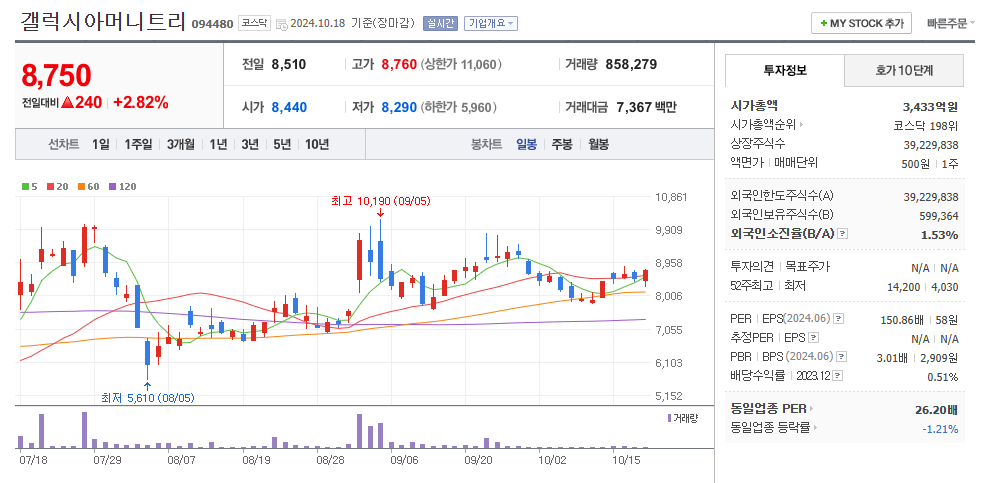Select the 10년 line chart period

317,144
